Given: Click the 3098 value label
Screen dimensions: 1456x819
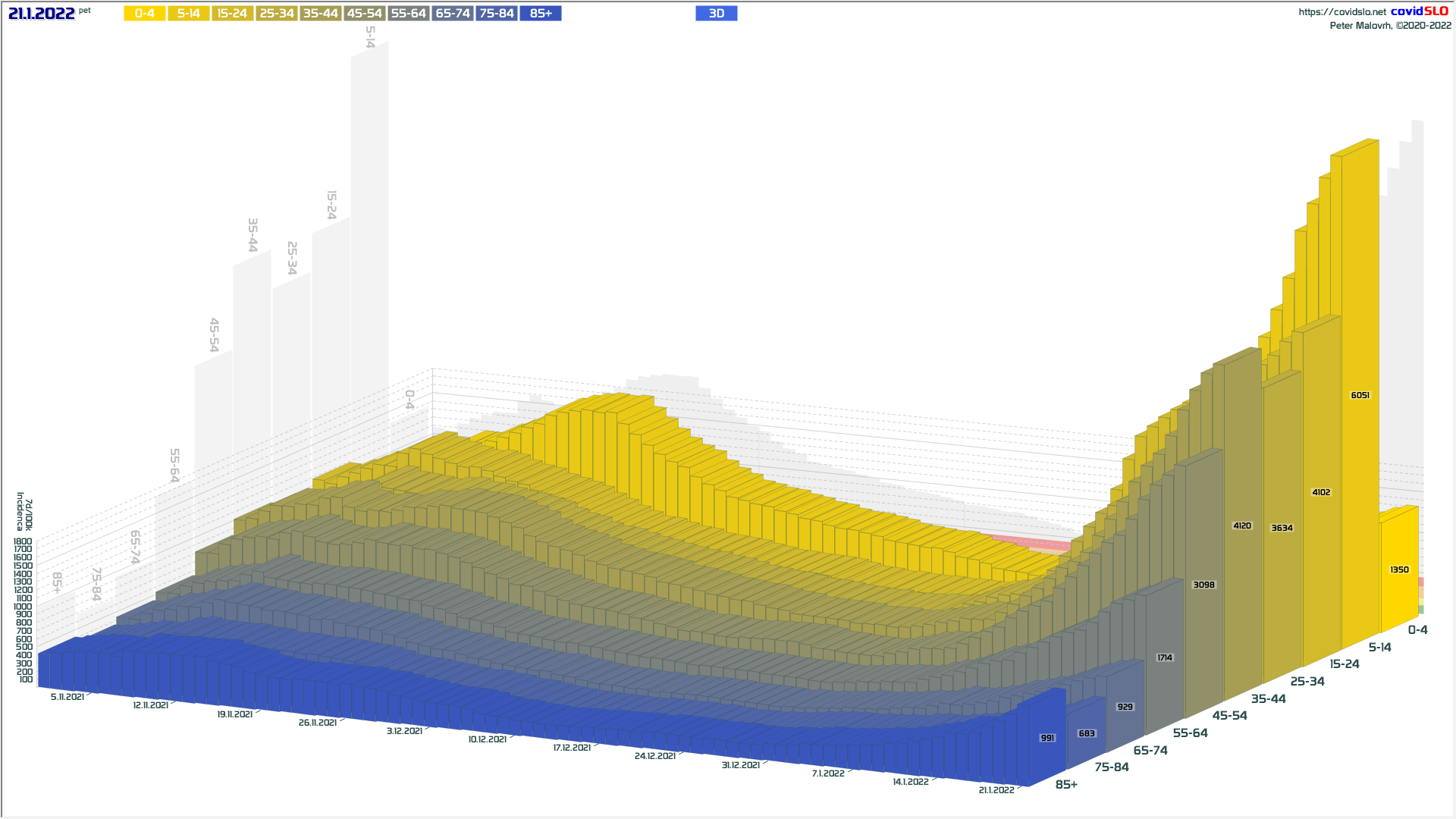Looking at the screenshot, I should 1203,585.
